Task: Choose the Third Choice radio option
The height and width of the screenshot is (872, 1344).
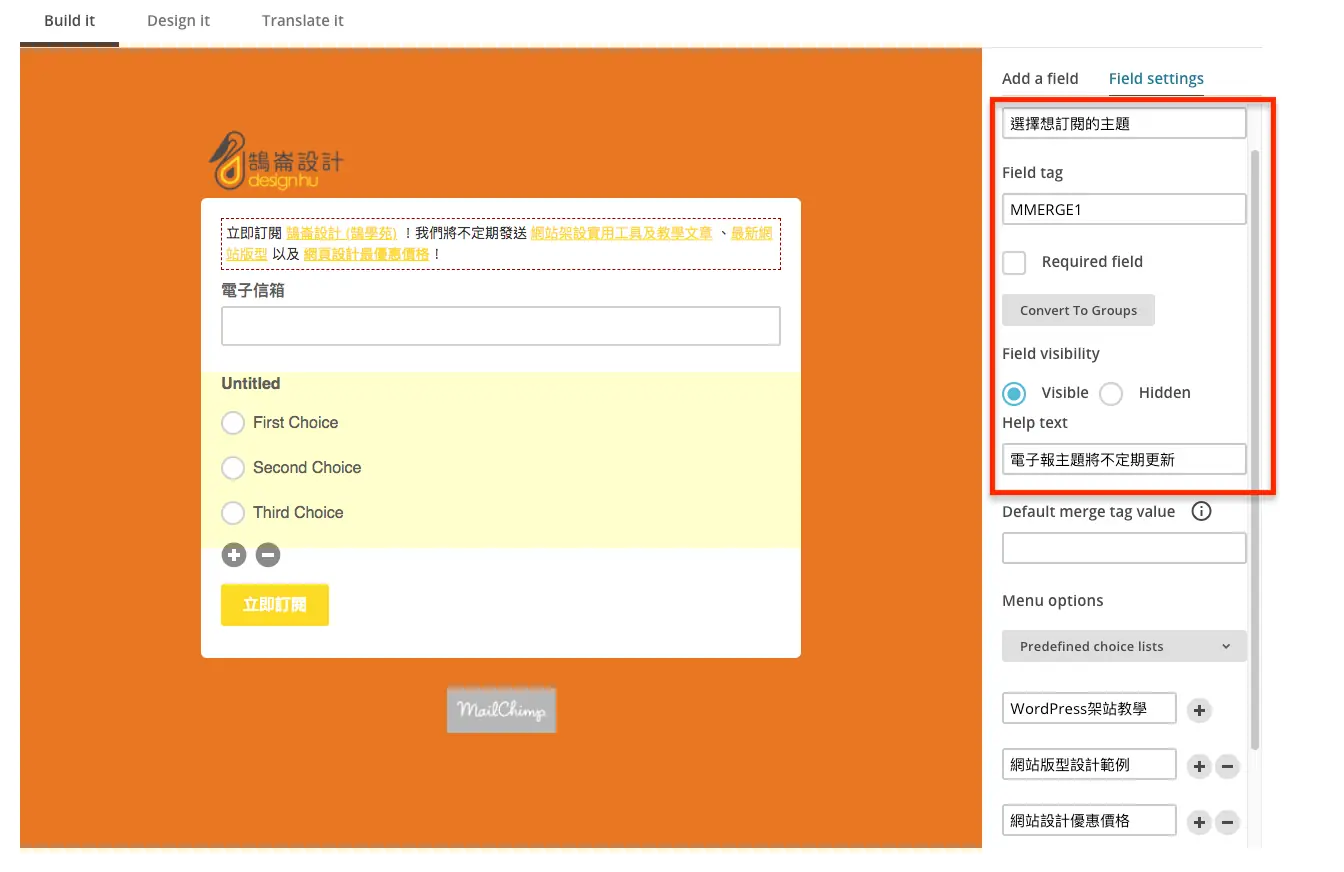Action: pyautogui.click(x=233, y=513)
